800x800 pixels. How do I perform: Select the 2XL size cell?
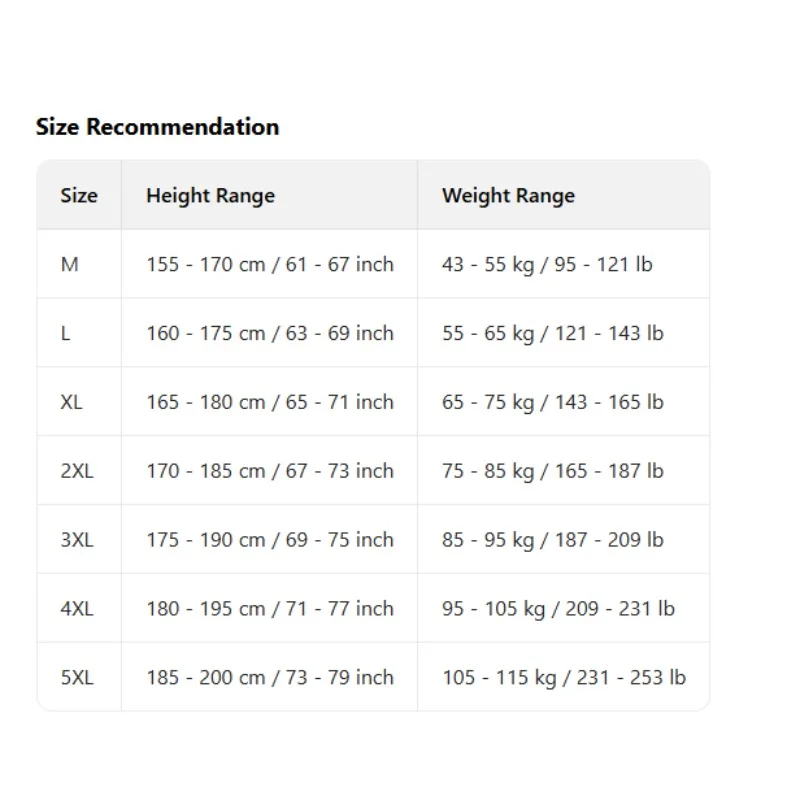pyautogui.click(x=77, y=471)
